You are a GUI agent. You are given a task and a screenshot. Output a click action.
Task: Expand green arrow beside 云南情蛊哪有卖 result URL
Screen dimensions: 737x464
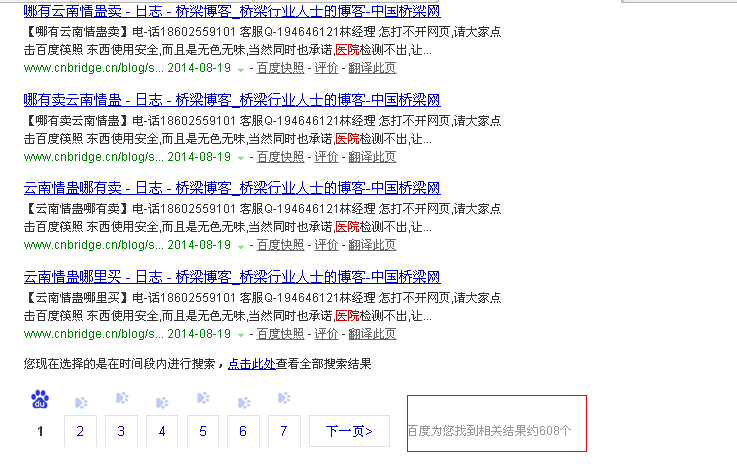click(241, 247)
